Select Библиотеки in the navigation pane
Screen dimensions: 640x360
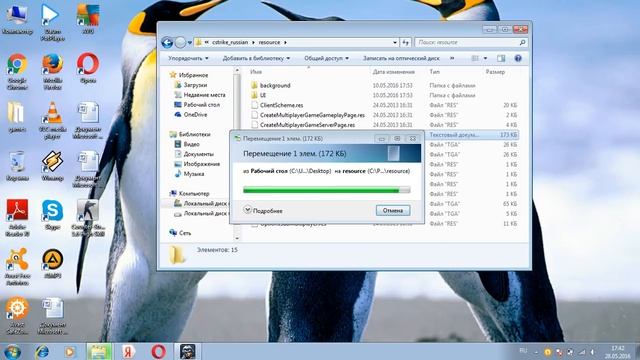pos(190,134)
